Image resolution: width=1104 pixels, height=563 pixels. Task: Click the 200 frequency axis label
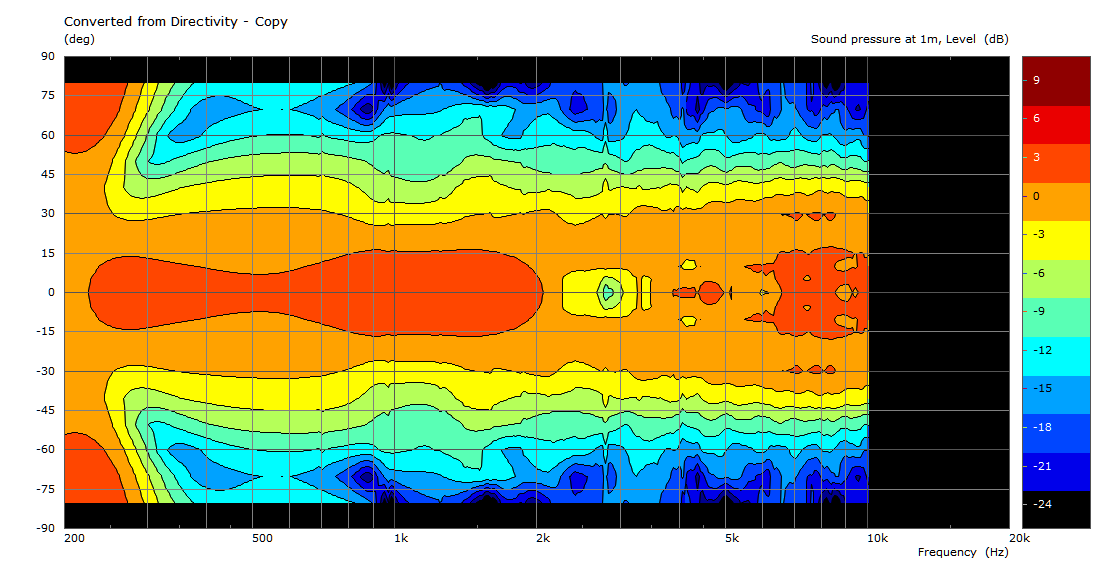click(x=74, y=538)
